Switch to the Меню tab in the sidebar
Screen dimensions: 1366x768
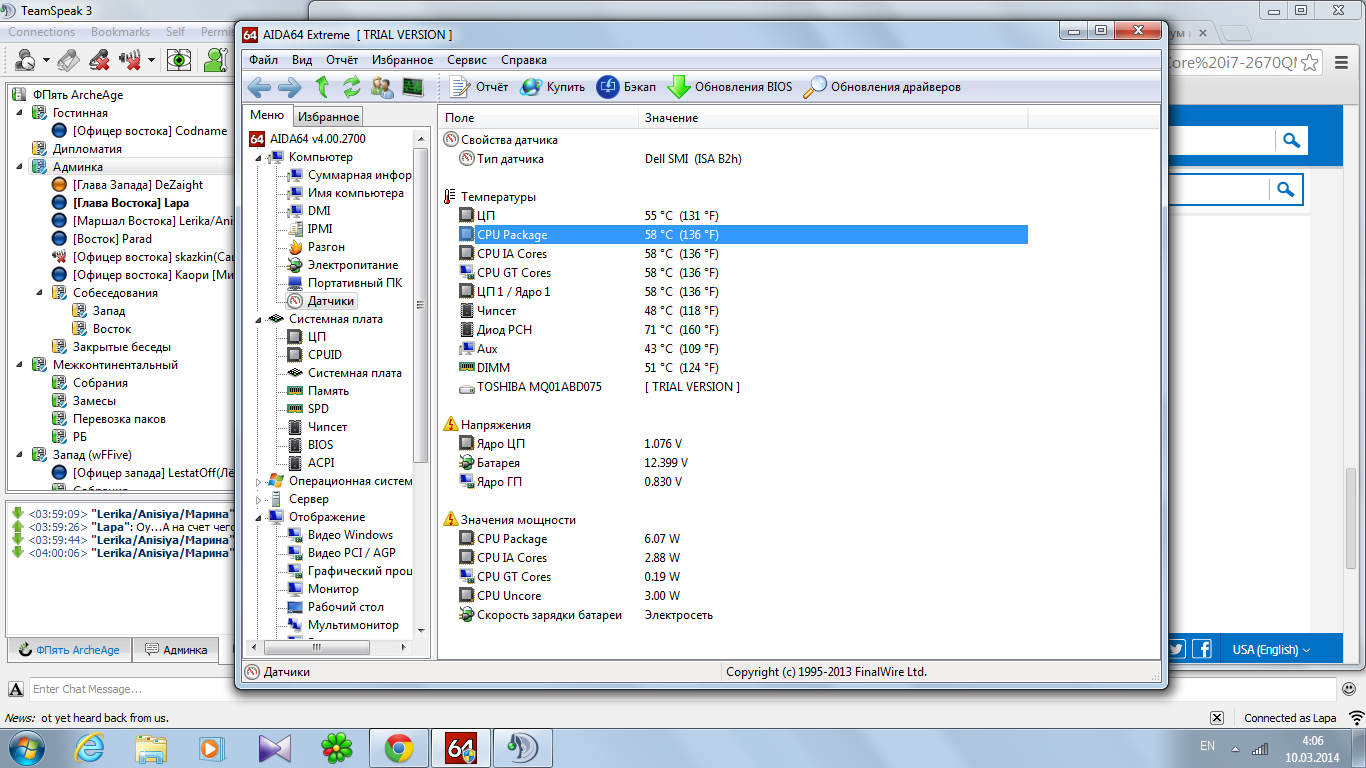click(x=267, y=116)
